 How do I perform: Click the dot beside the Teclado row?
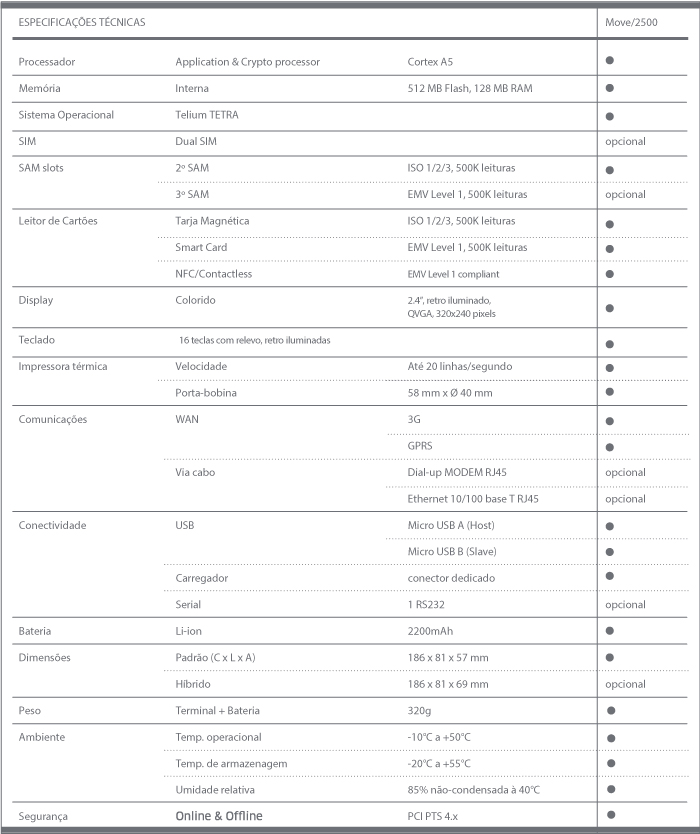coord(610,344)
